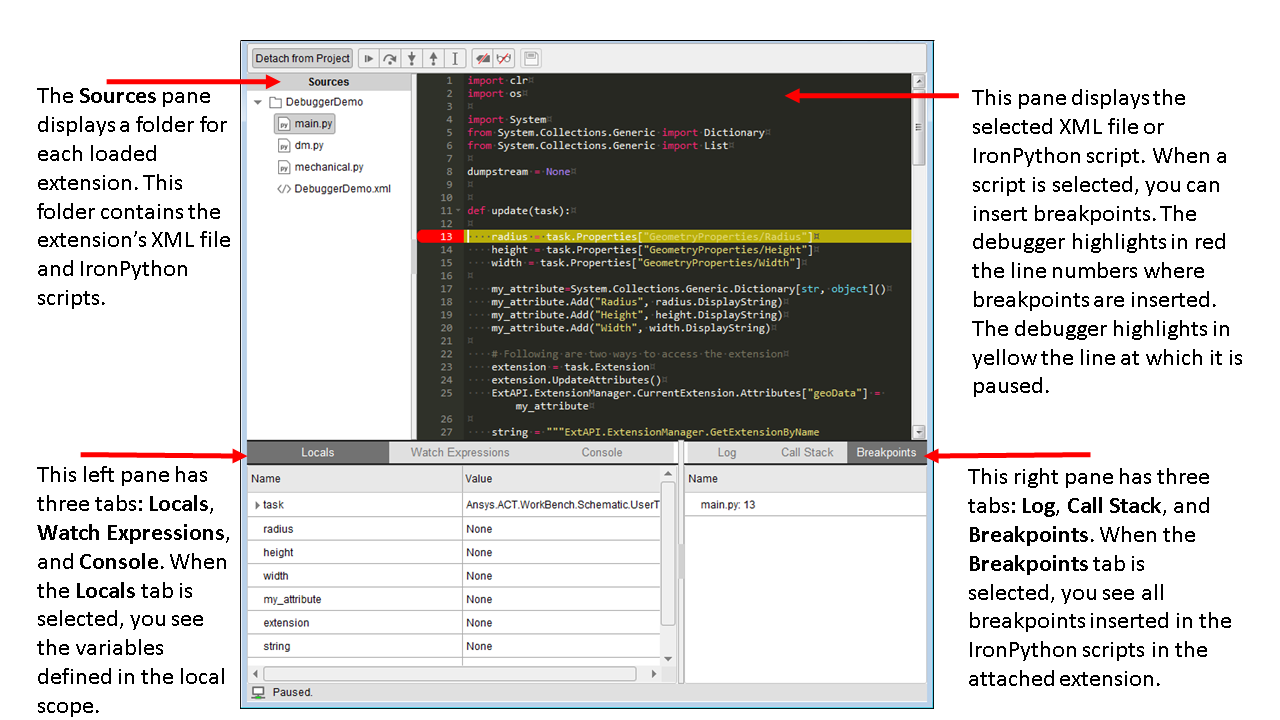This screenshot has height=720, width=1280.
Task: Expand the task variable in Locals
Action: tap(257, 506)
